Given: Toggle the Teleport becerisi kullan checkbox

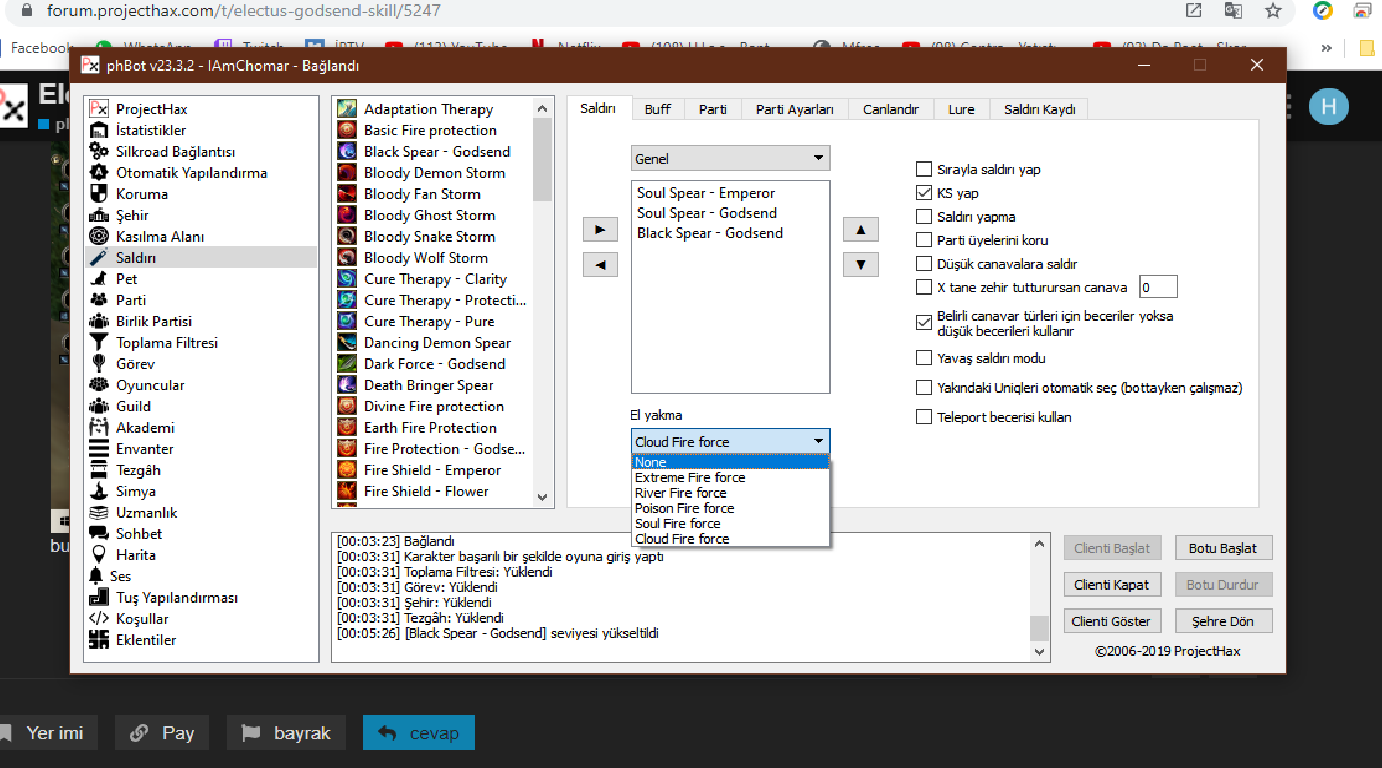Looking at the screenshot, I should pos(924,417).
